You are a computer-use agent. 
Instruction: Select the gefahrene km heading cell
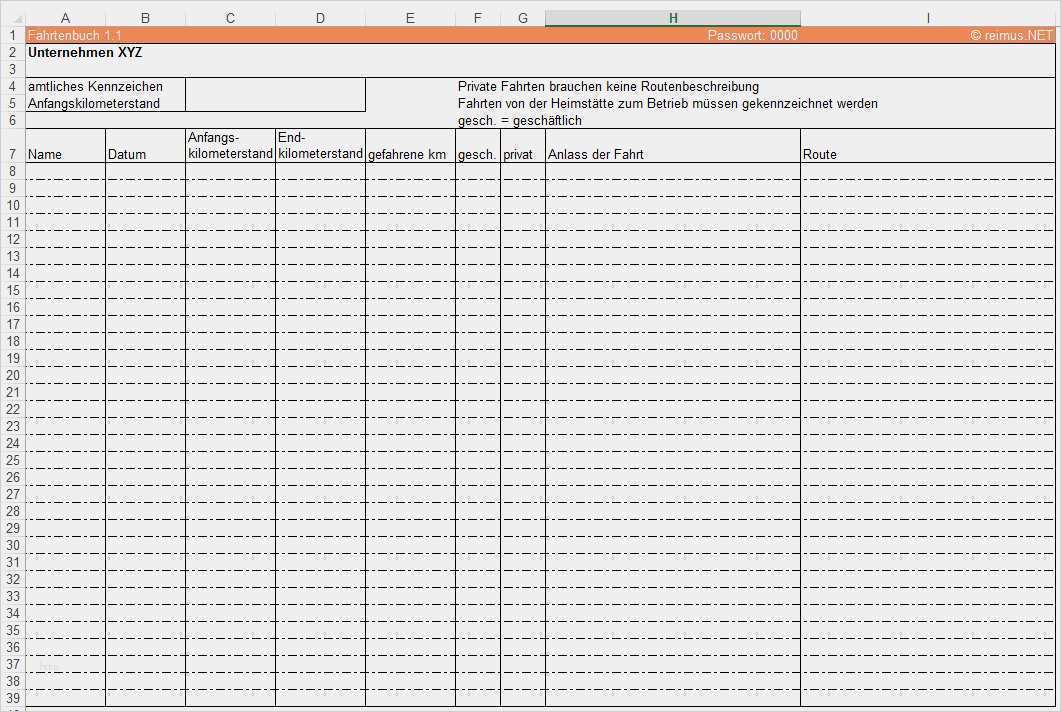point(410,154)
